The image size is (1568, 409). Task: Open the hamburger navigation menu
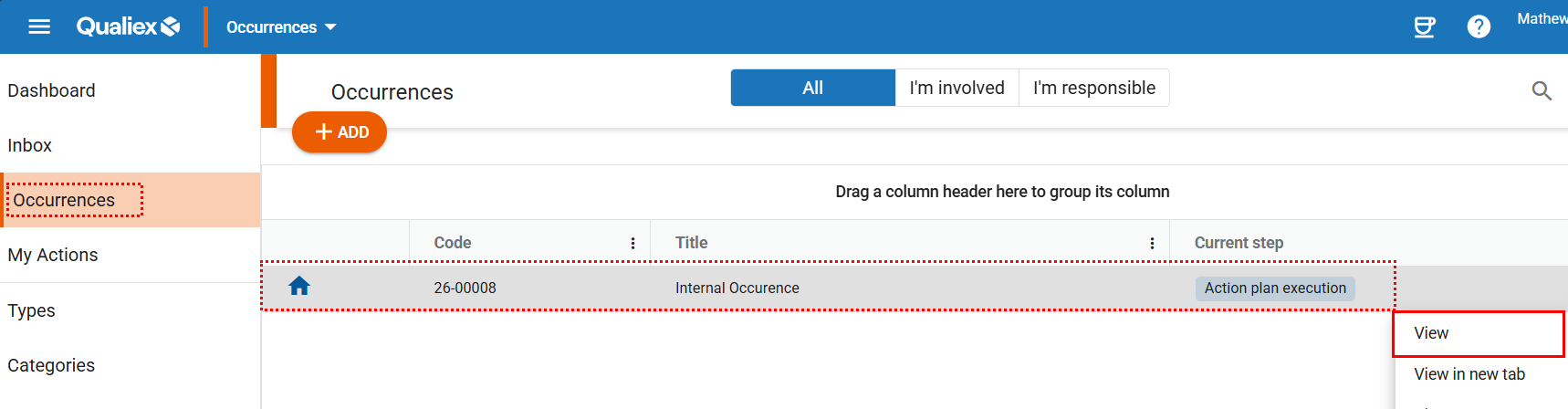coord(39,27)
